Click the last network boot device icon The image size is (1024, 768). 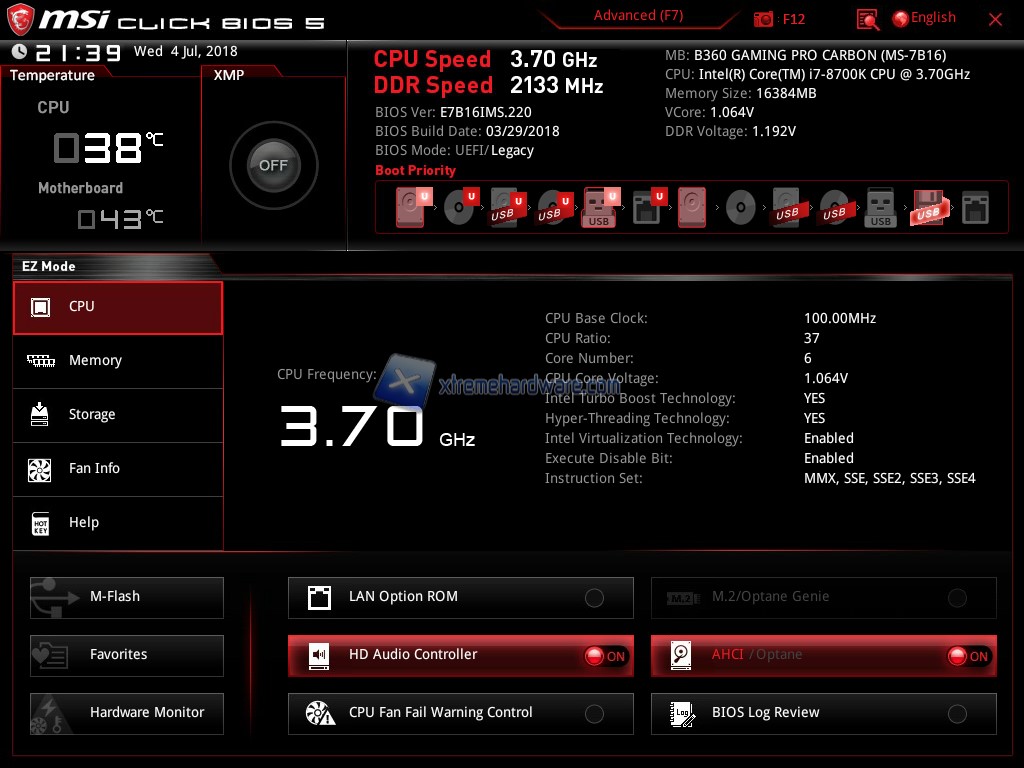click(975, 207)
